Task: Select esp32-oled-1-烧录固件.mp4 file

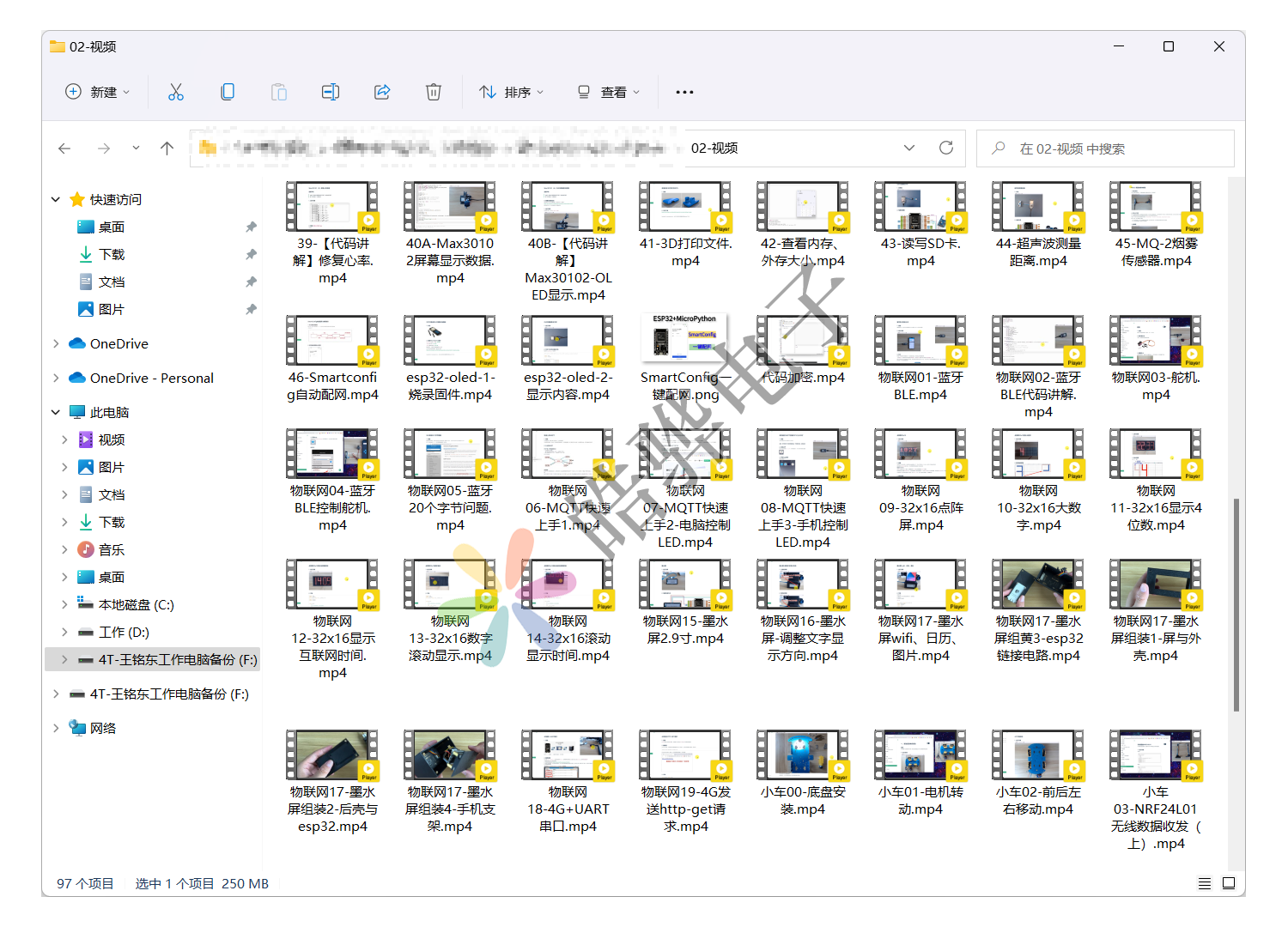Action: (x=450, y=359)
